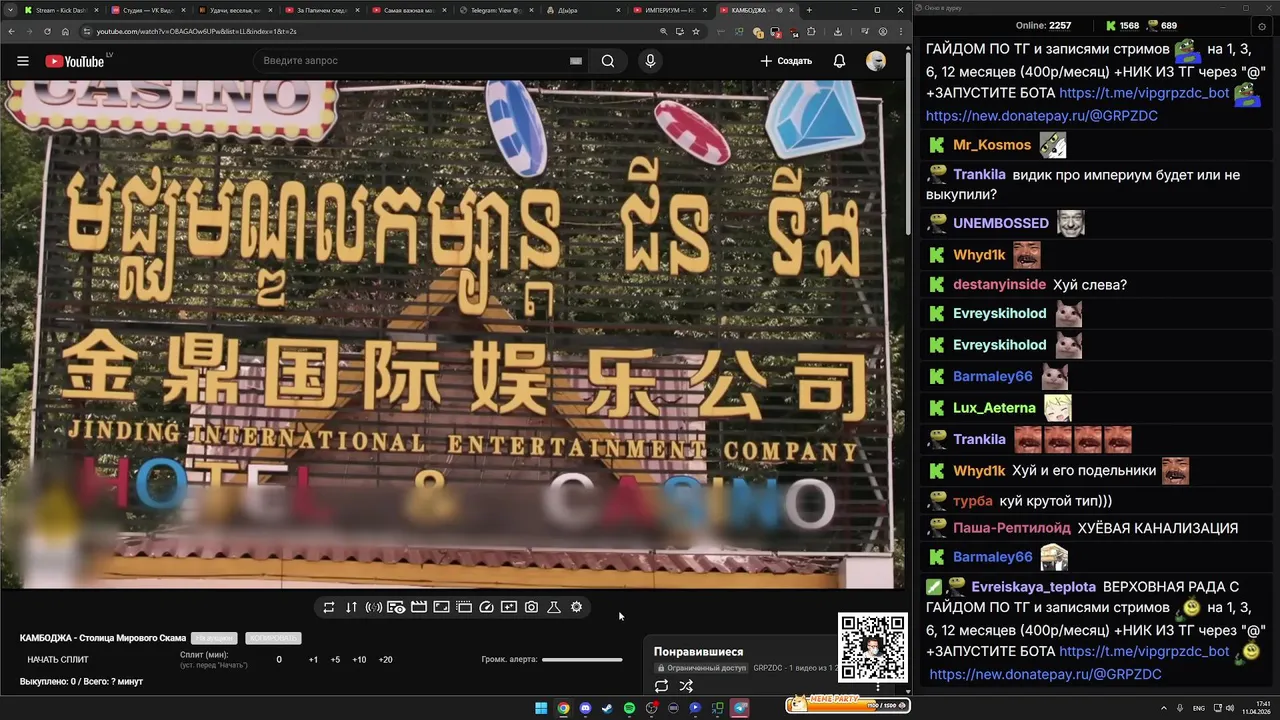
Task: Click the username Mr_Kosmos in chat
Action: coord(992,146)
